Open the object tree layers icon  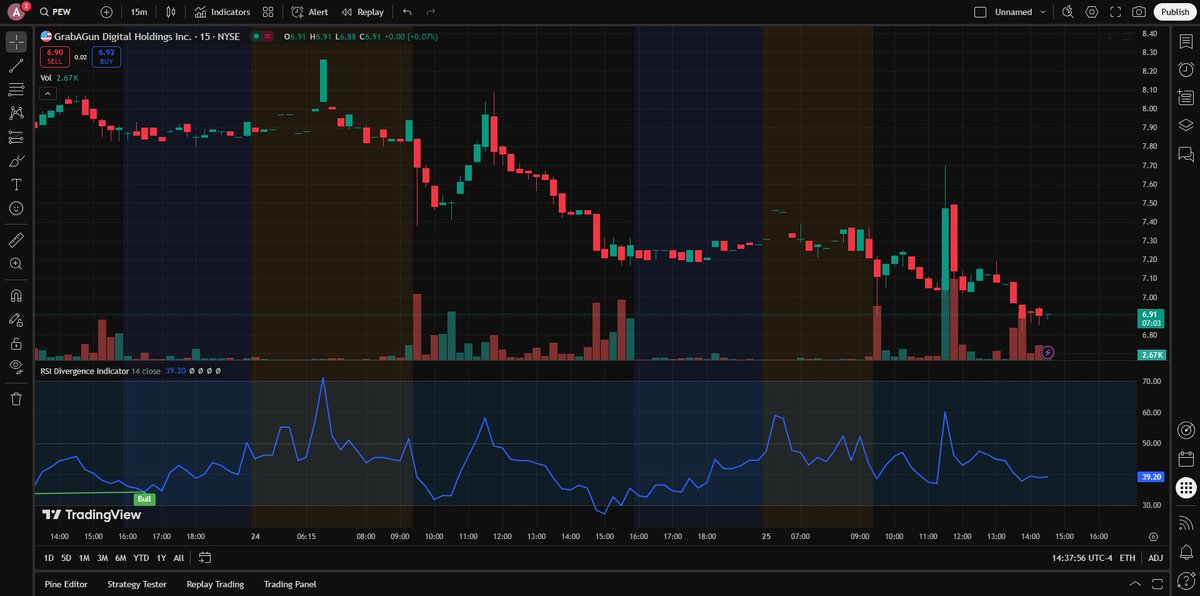(1185, 125)
